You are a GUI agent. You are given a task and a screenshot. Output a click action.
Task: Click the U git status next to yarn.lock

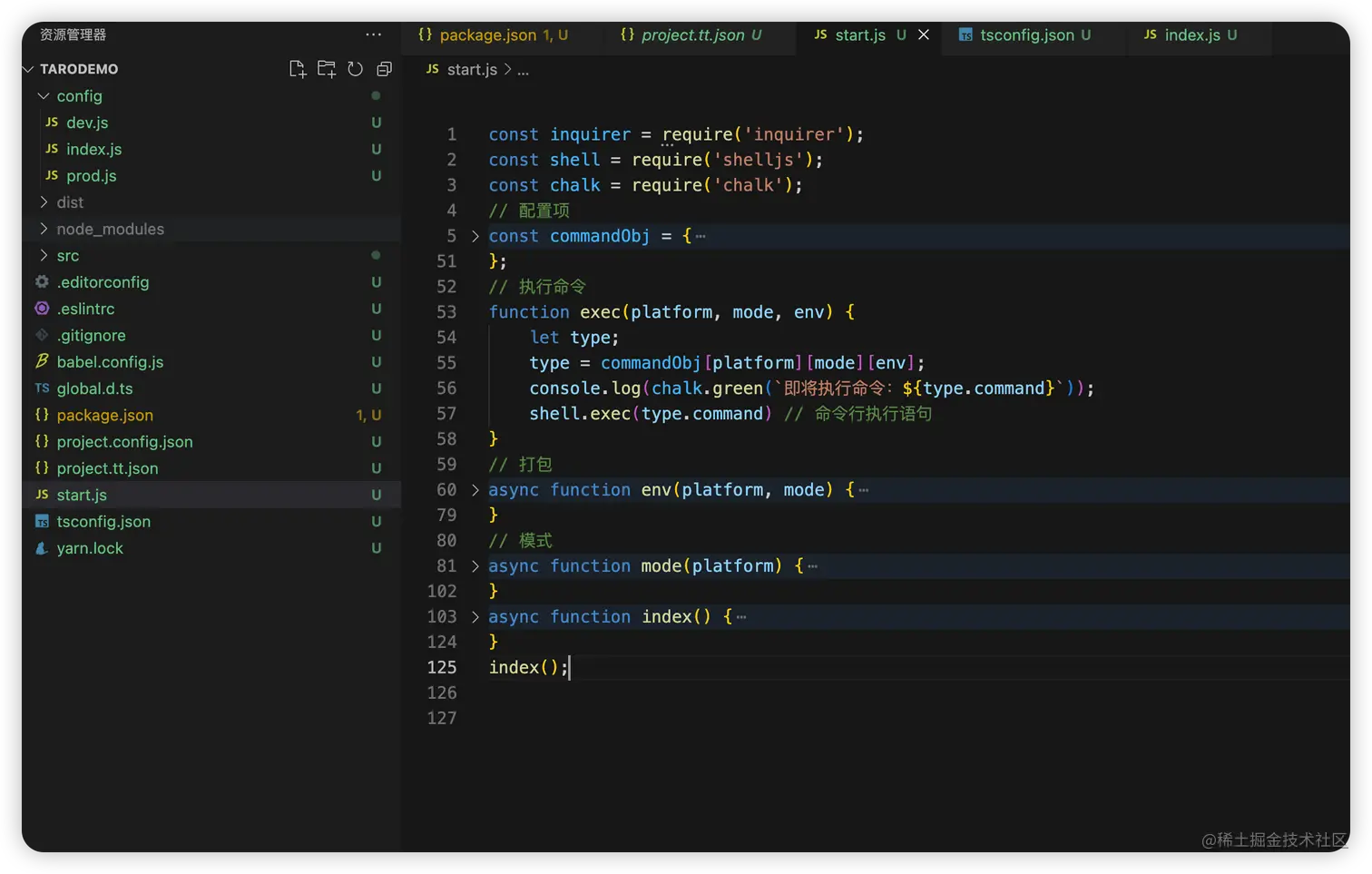pos(376,548)
